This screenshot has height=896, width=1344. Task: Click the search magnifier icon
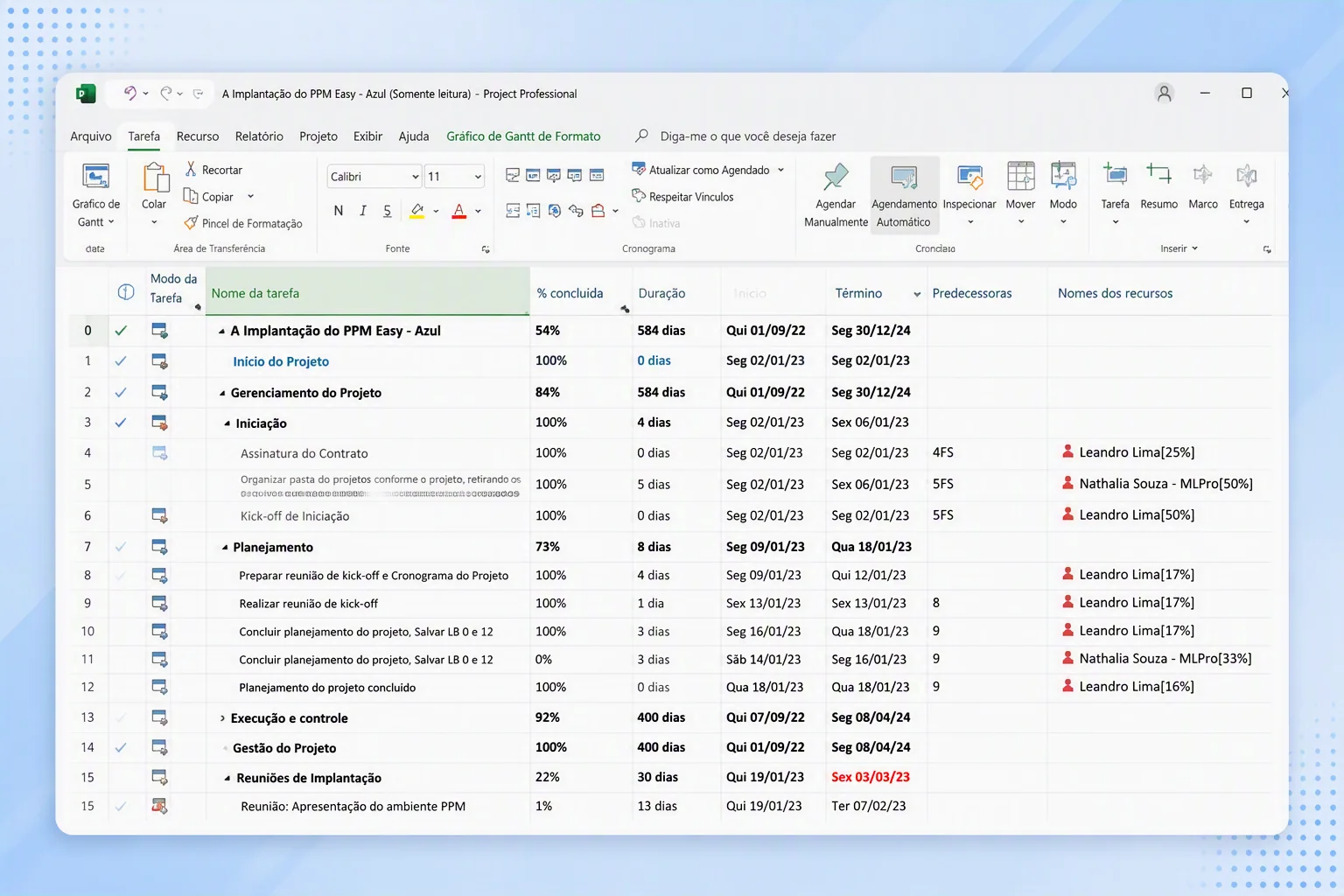641,136
